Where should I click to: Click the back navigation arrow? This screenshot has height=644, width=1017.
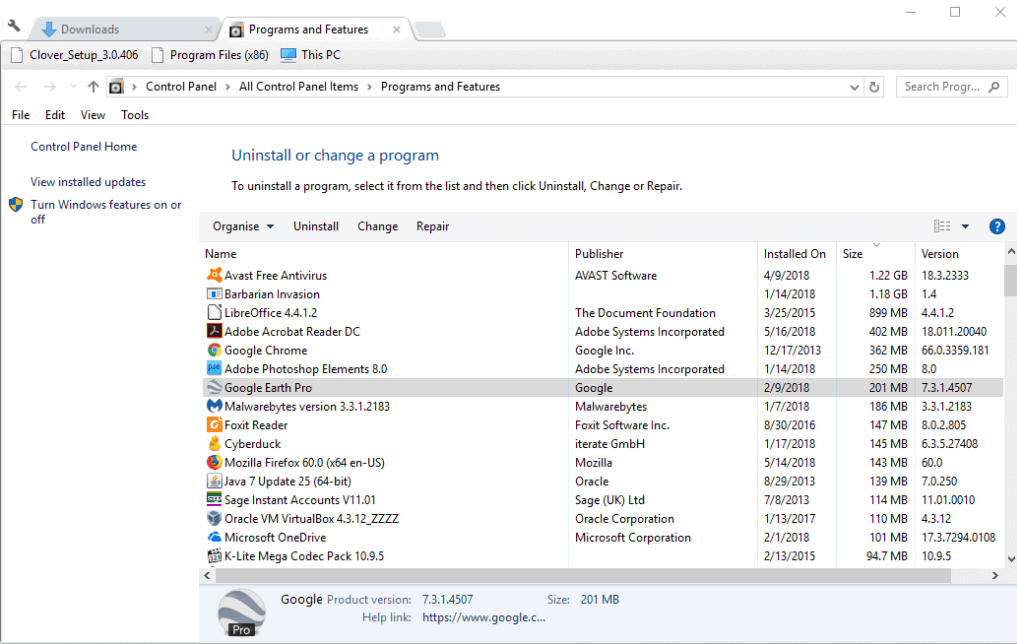coord(21,87)
